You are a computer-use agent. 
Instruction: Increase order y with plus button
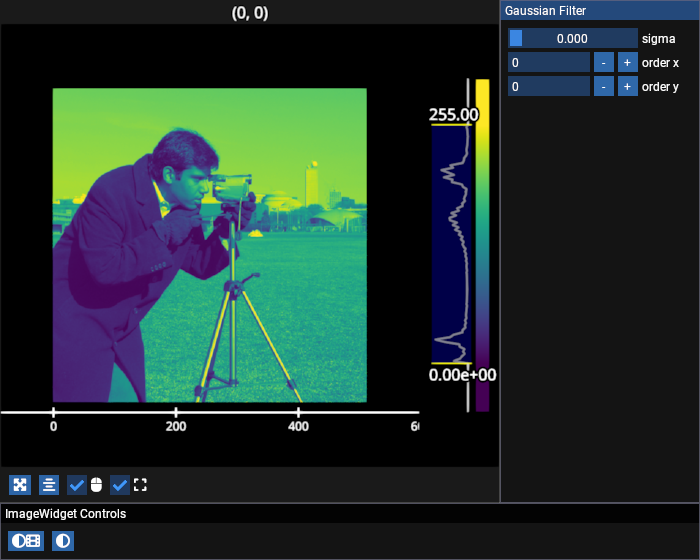pyautogui.click(x=627, y=86)
